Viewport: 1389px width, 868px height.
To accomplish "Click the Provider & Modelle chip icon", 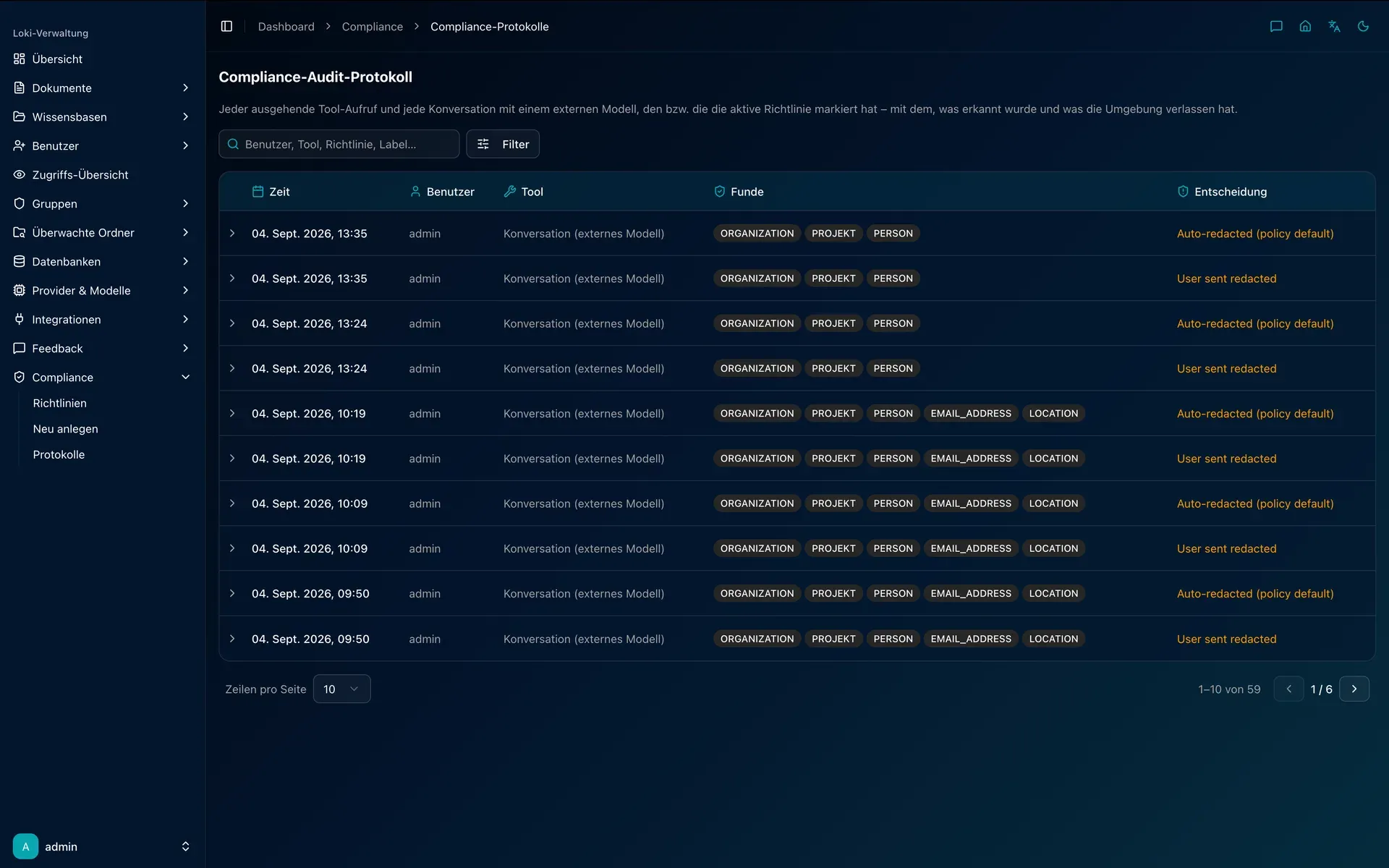I will pos(20,290).
